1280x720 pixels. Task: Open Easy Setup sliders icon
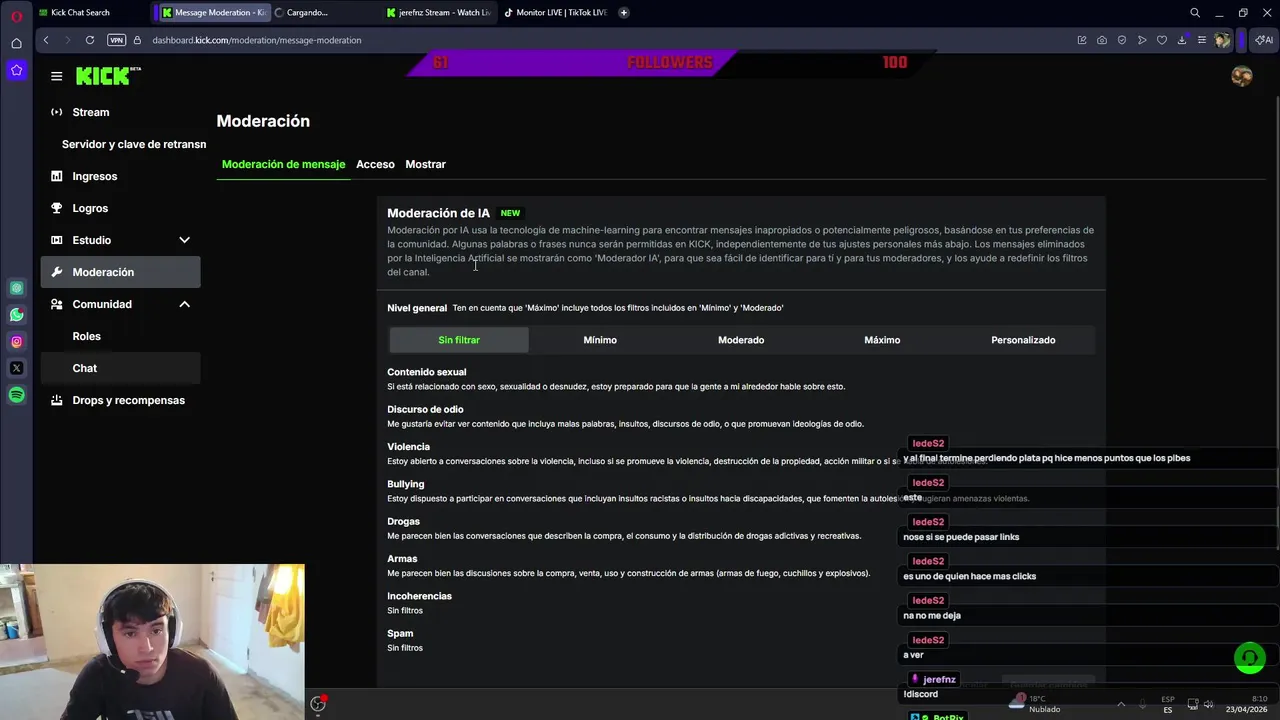click(1202, 40)
